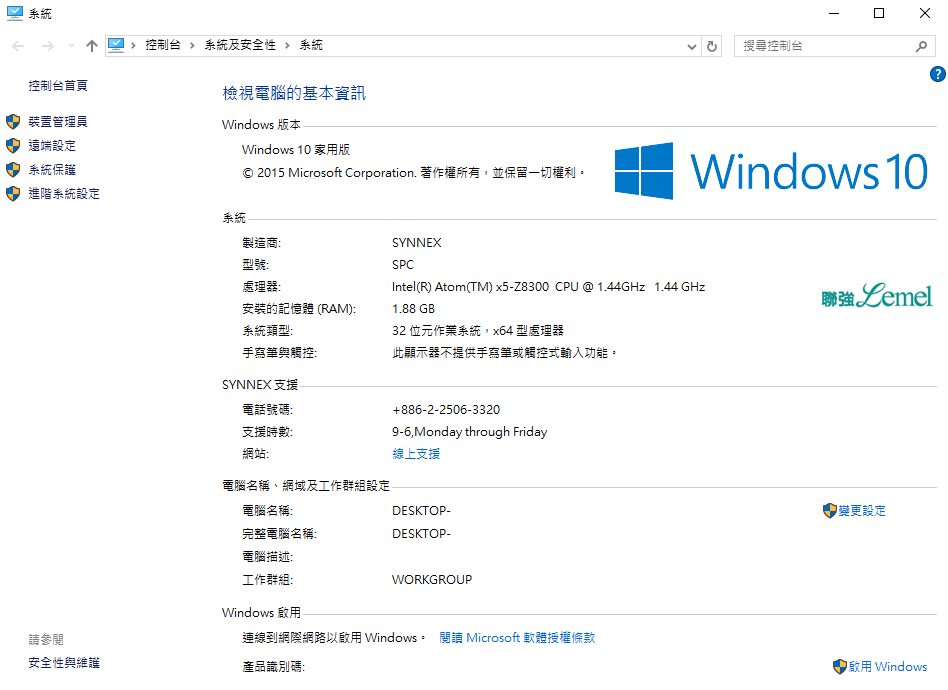
Task: Click the magnifier search icon
Action: click(921, 46)
